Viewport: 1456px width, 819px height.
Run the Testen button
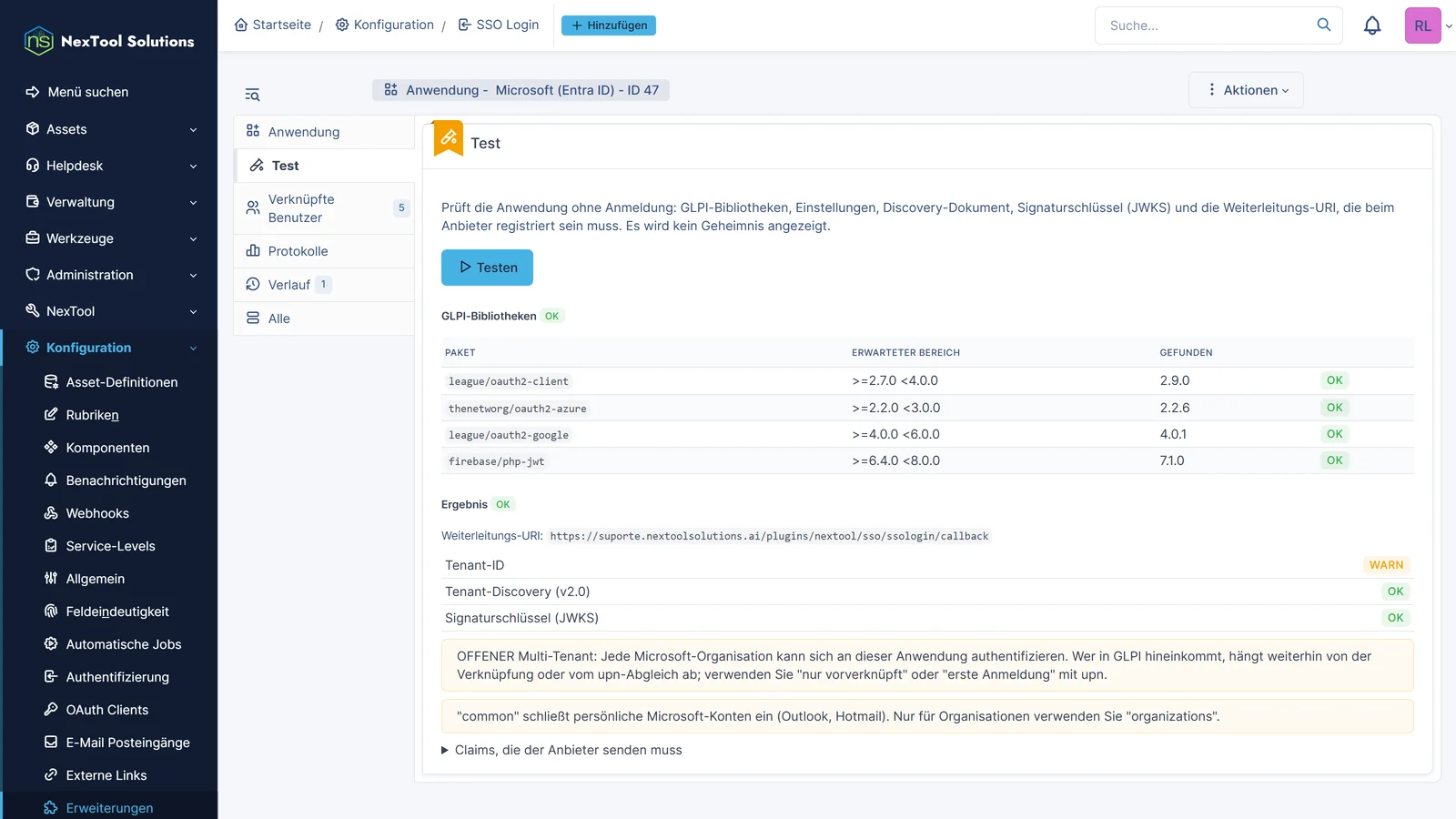point(487,268)
